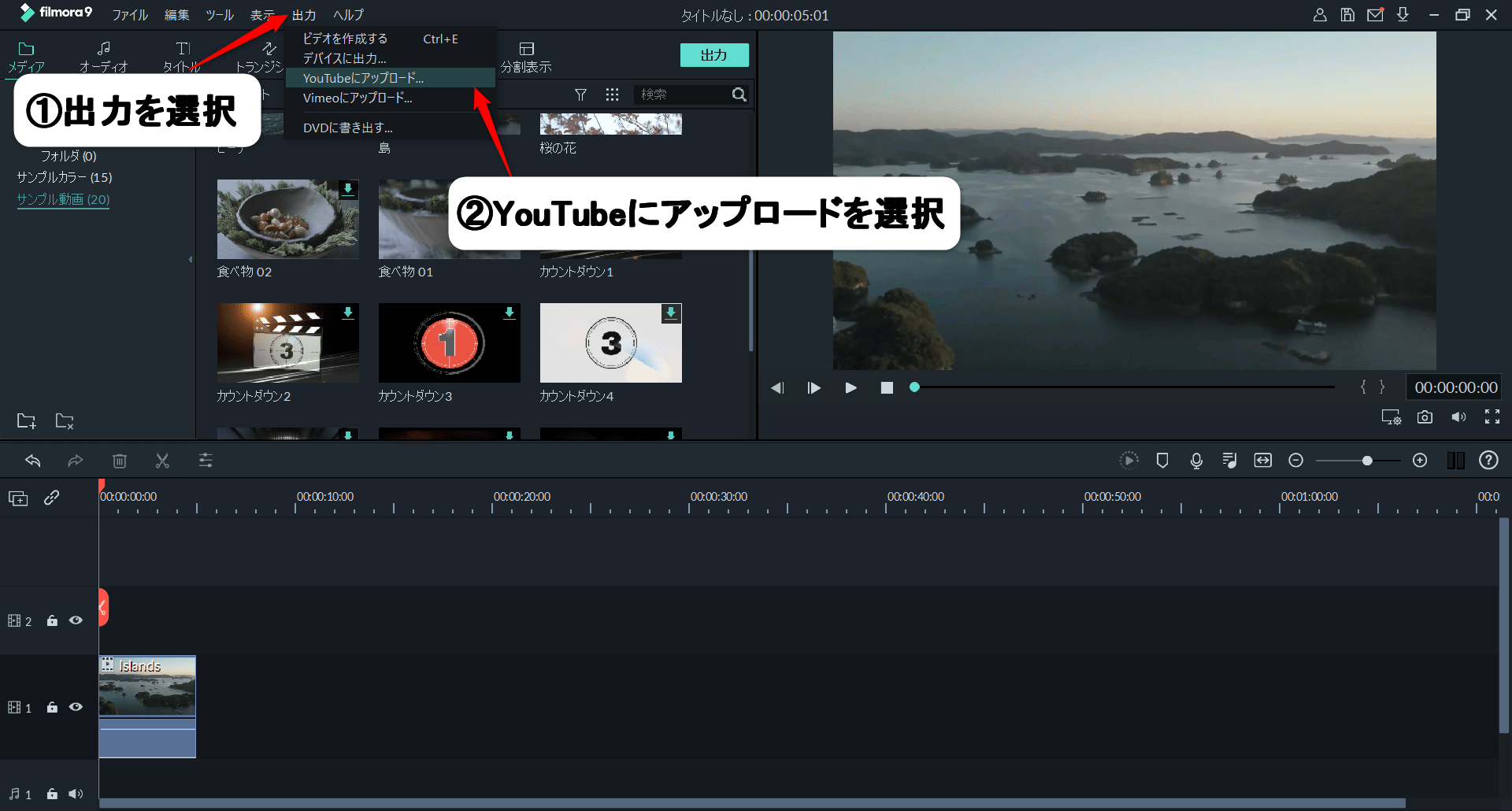Add a new media folder
The width and height of the screenshot is (1512, 811).
click(27, 420)
